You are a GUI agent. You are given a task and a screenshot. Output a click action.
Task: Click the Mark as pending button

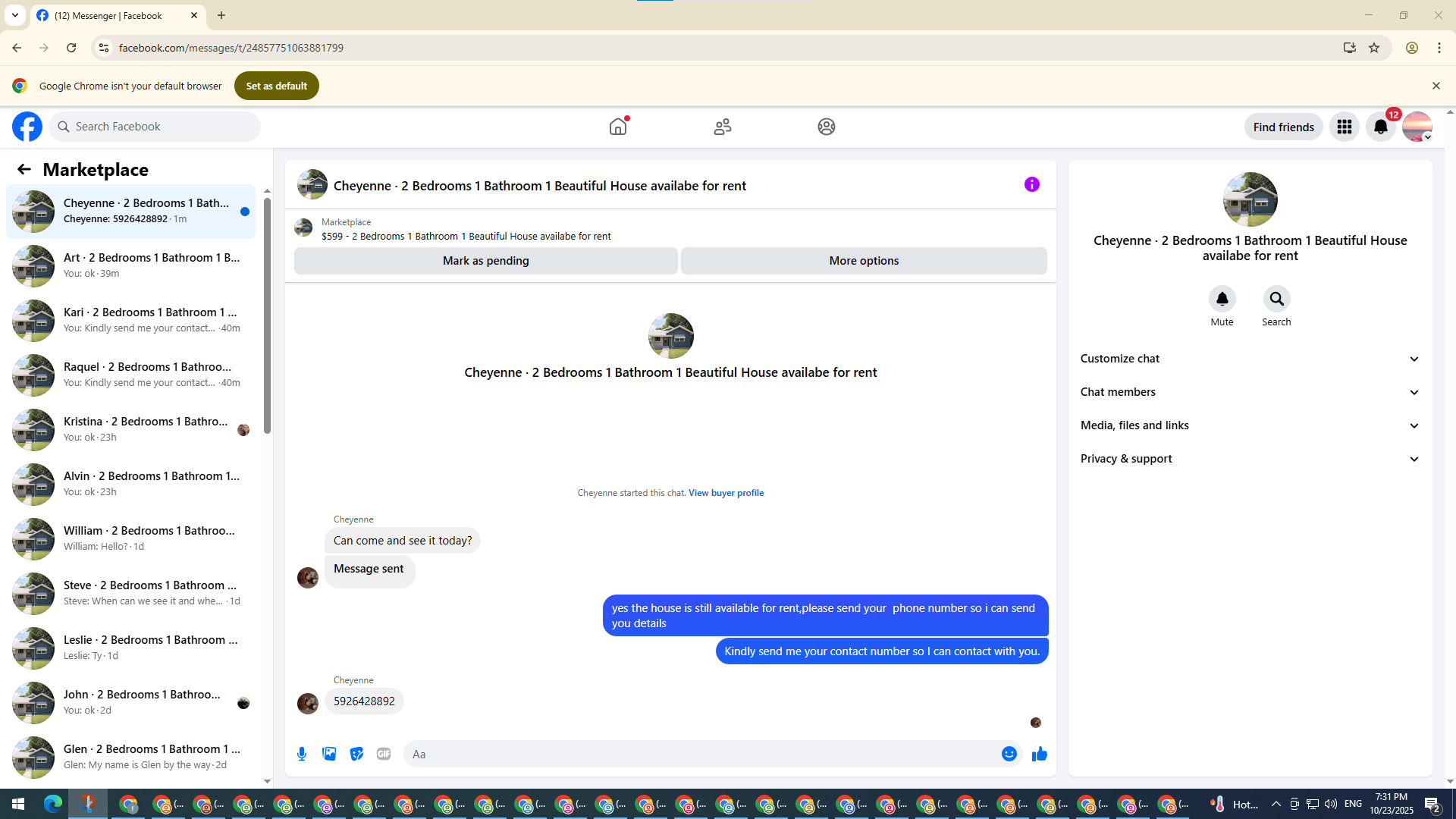(x=485, y=261)
